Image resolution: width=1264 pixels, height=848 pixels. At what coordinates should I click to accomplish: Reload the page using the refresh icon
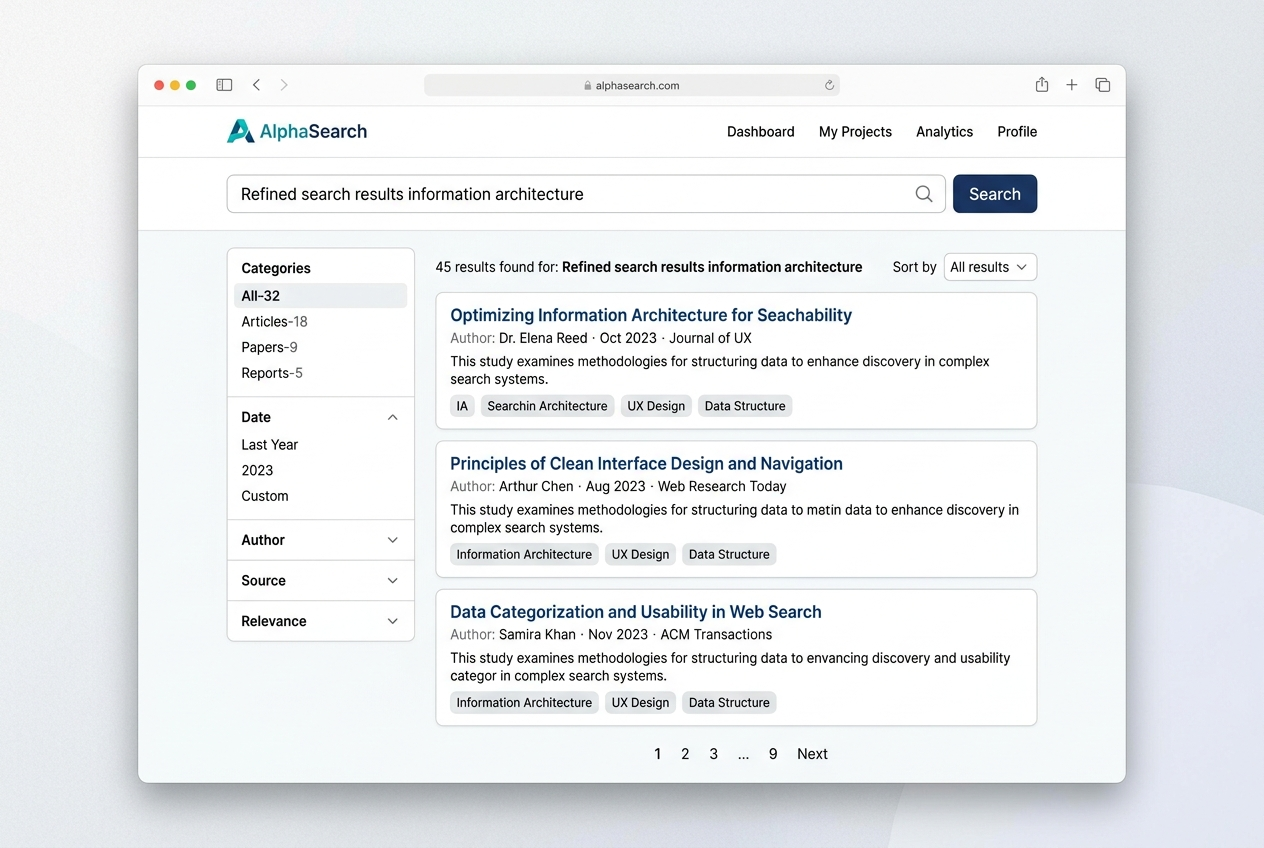829,86
